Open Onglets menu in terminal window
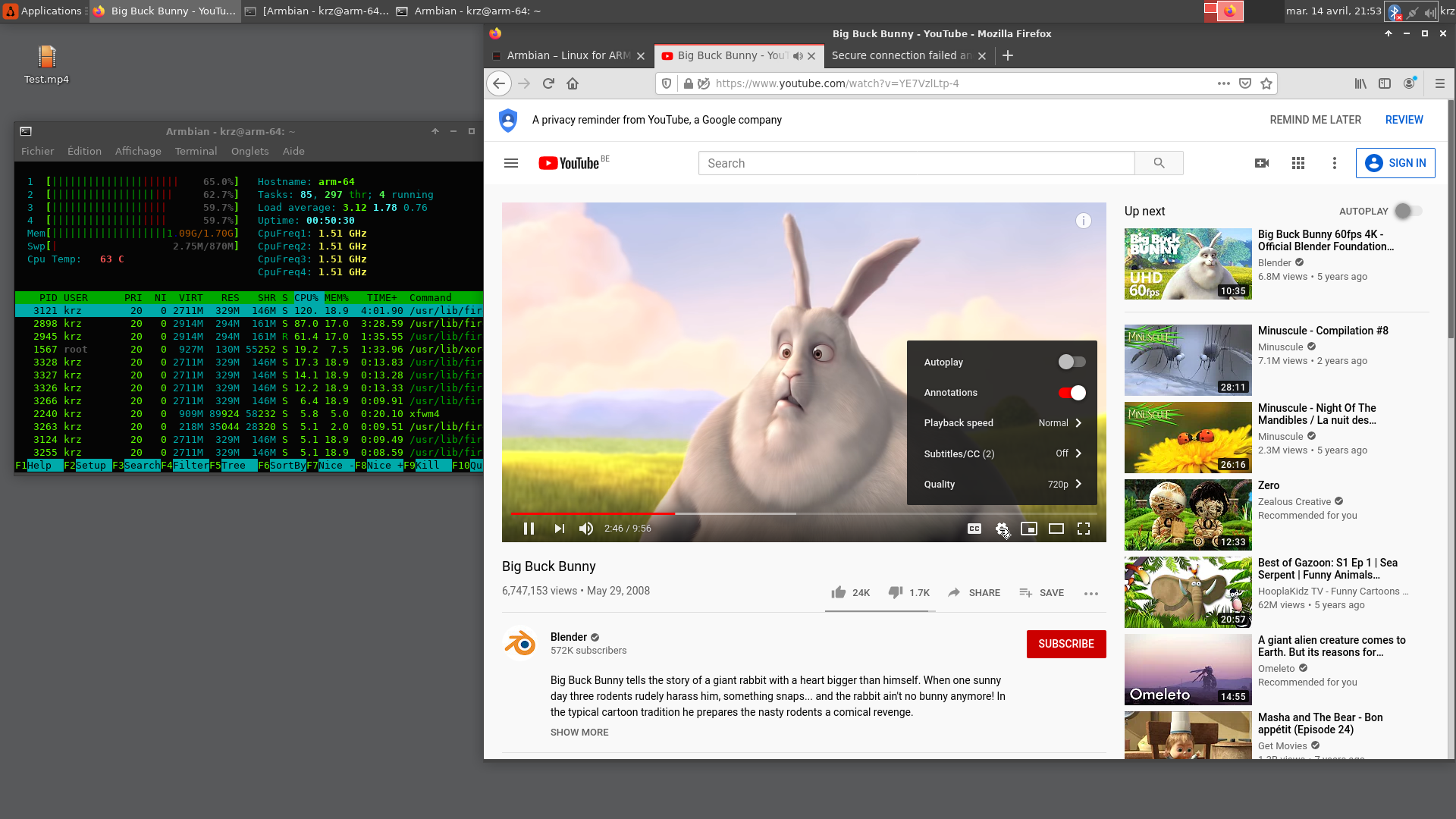 [x=249, y=151]
